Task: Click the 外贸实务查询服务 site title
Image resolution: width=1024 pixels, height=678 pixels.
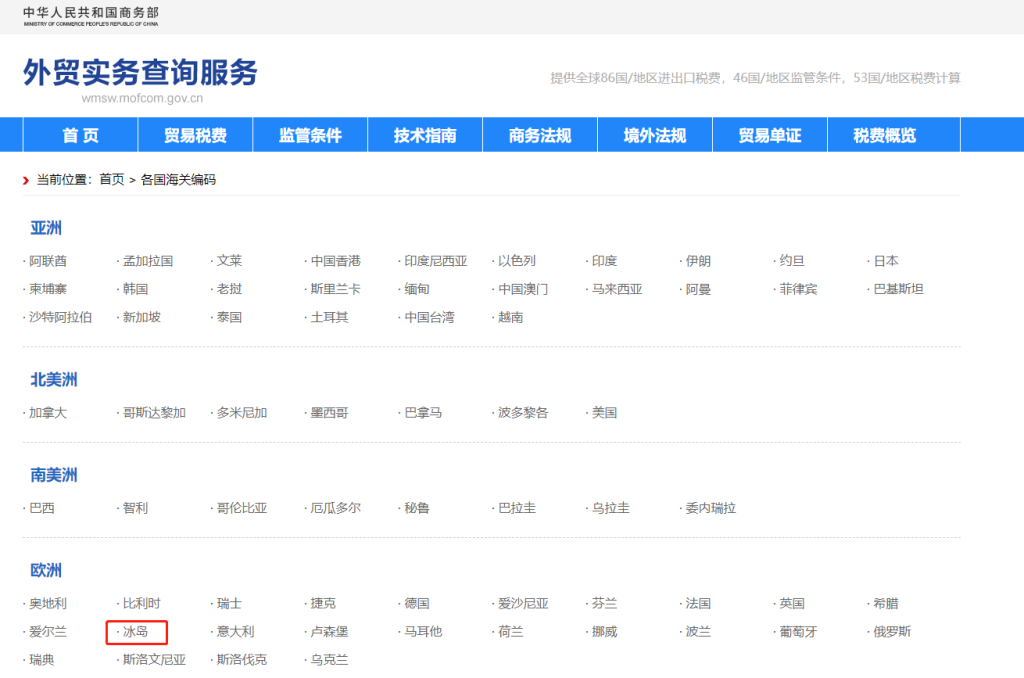Action: (x=140, y=72)
